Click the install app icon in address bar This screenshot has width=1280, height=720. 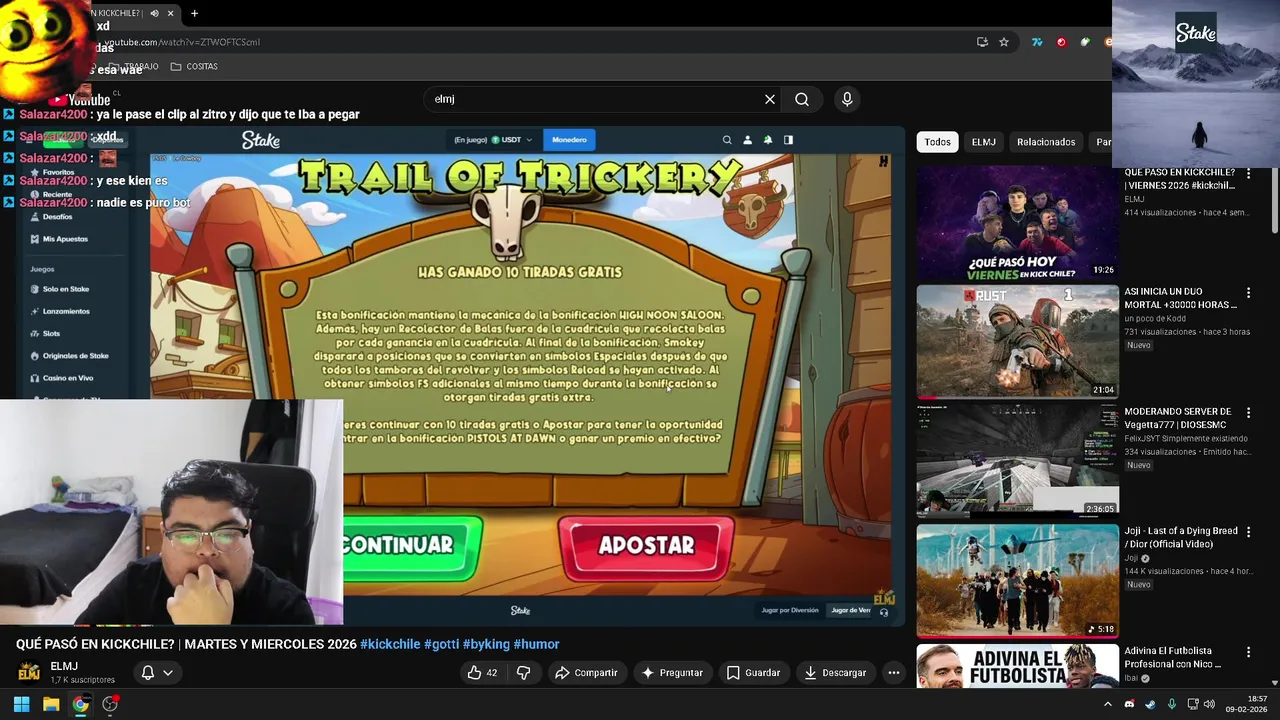[x=982, y=42]
